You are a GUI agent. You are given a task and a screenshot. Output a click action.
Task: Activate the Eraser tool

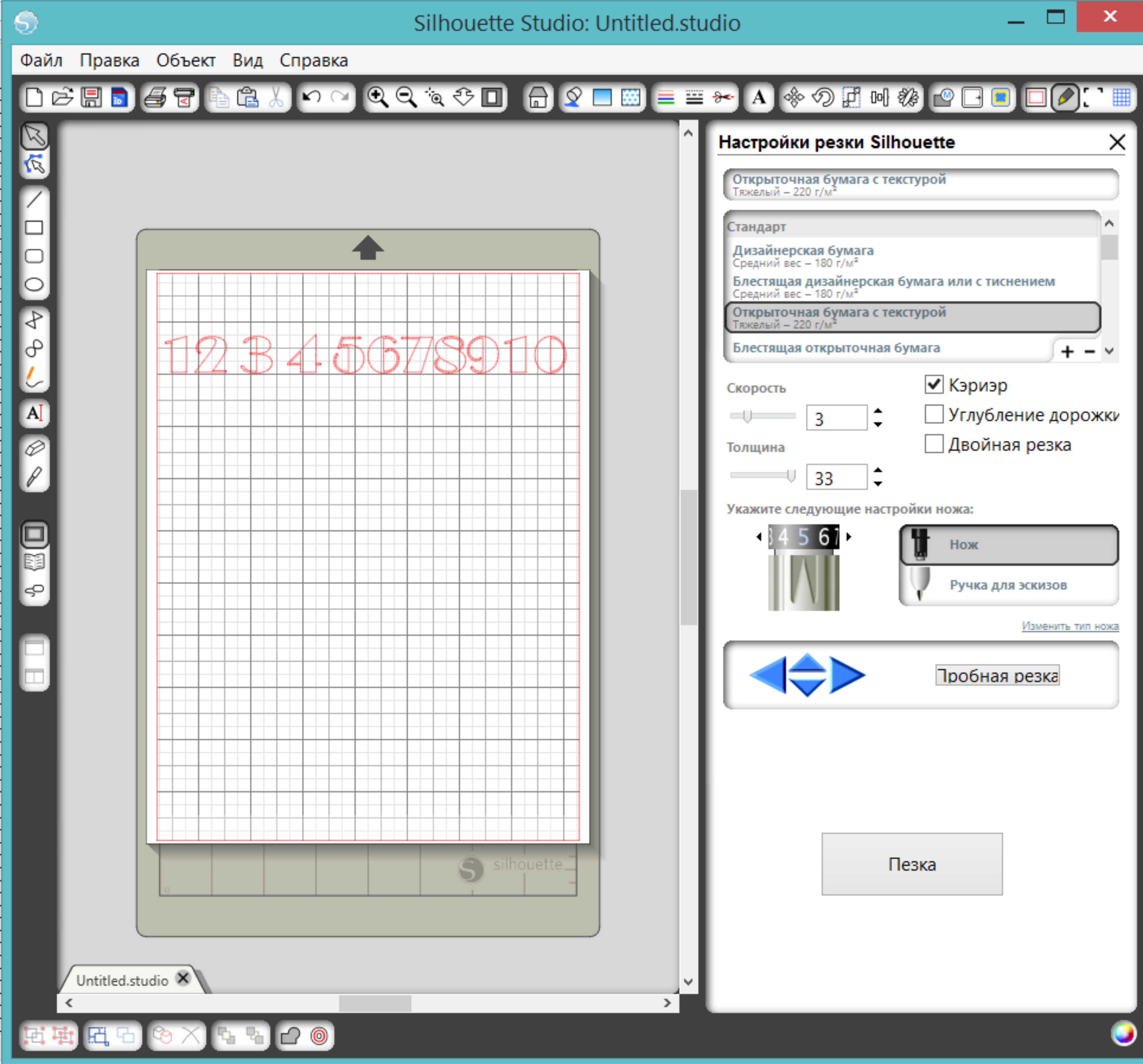tap(34, 448)
